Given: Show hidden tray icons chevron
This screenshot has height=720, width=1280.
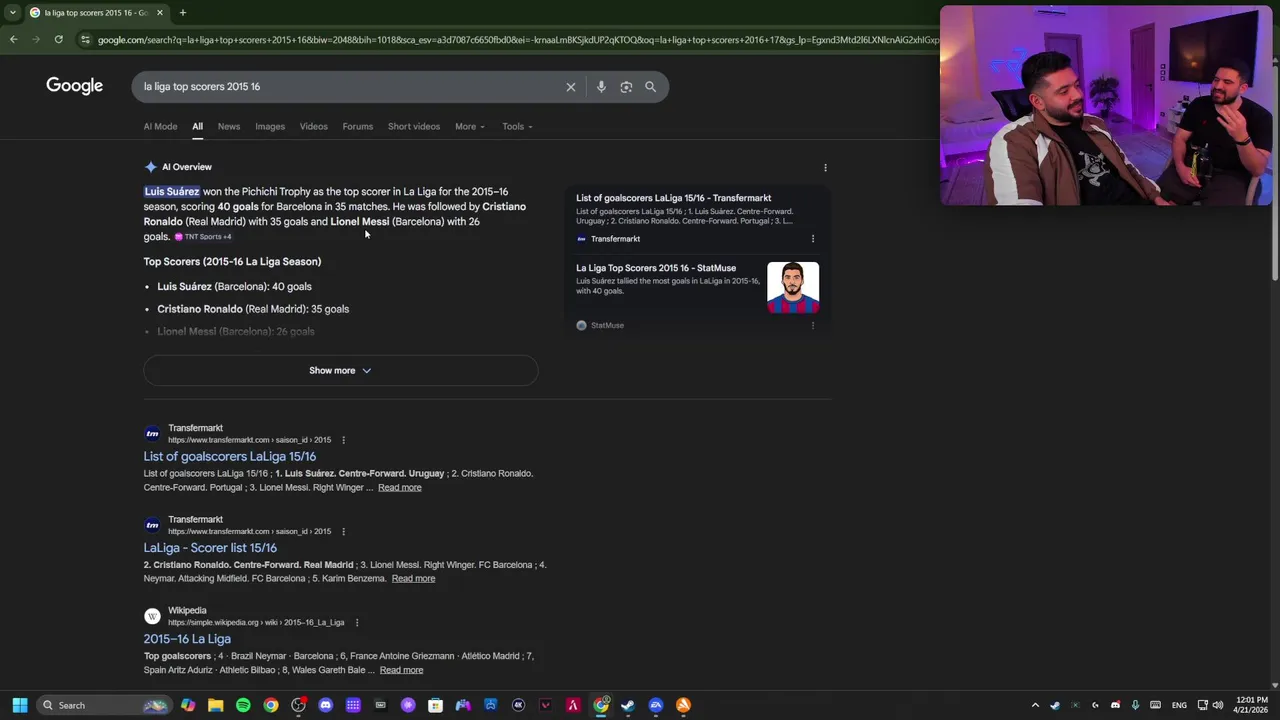Looking at the screenshot, I should pos(1035,705).
